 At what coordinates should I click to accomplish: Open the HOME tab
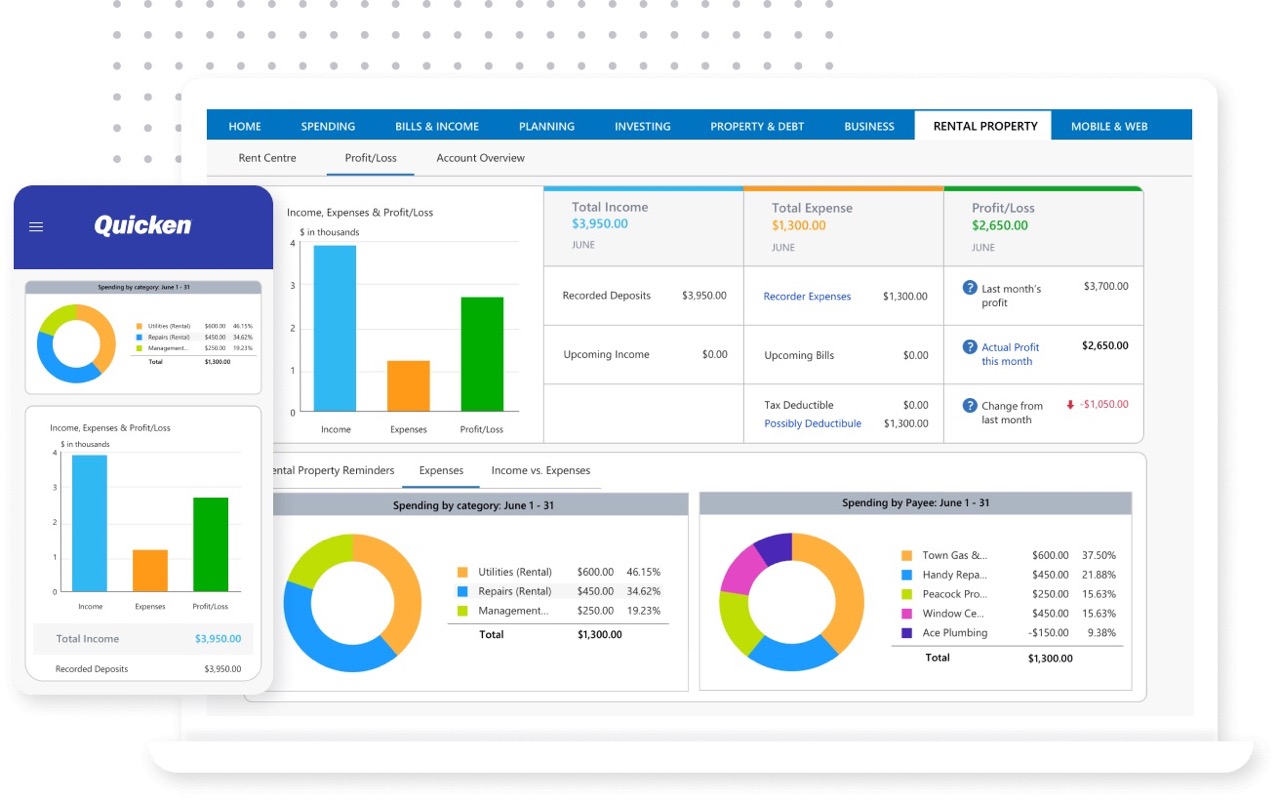point(245,126)
